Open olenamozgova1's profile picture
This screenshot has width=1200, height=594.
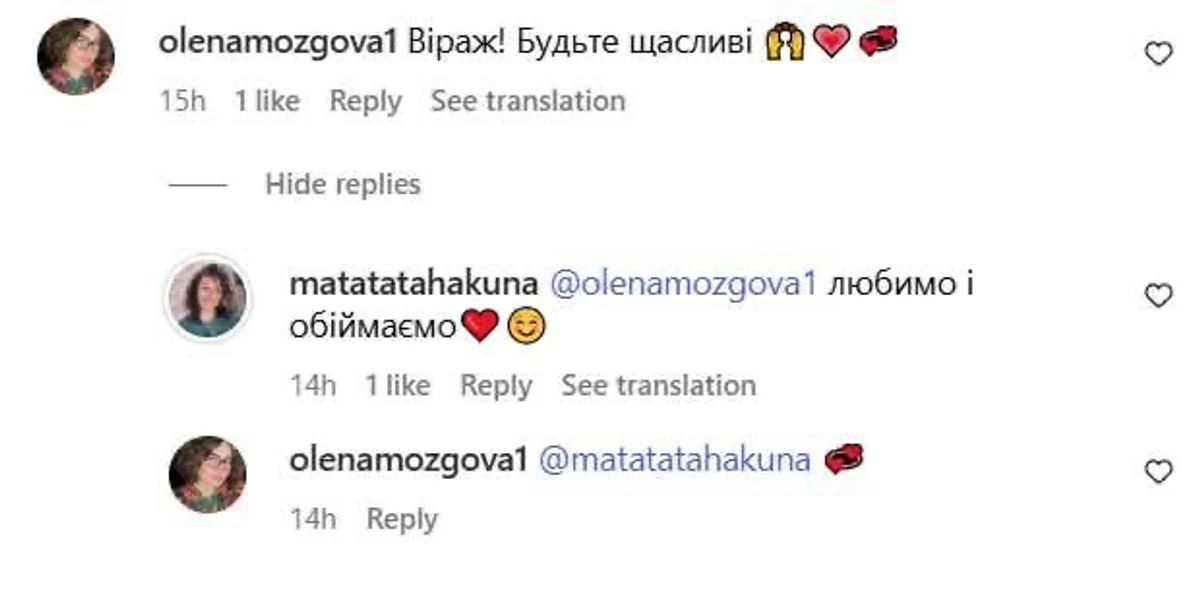point(75,52)
